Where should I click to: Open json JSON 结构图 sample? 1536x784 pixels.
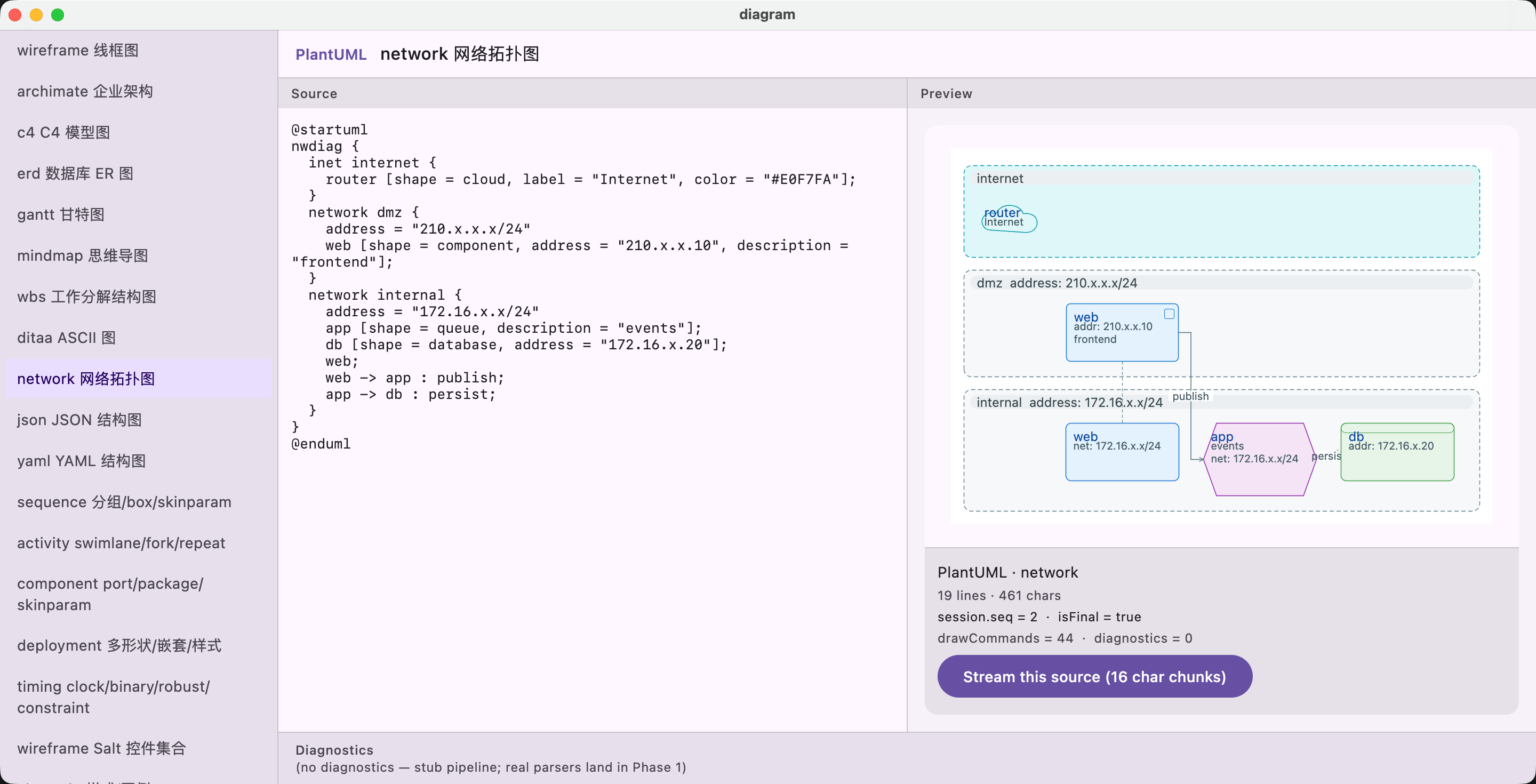coord(138,420)
